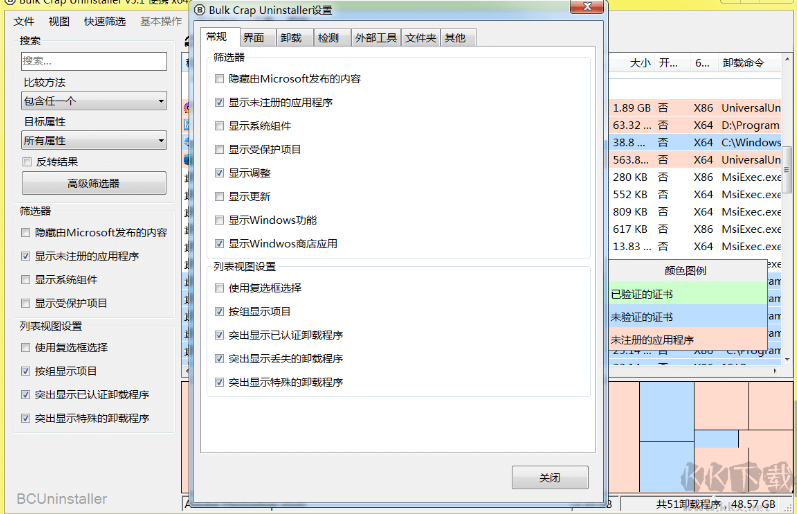This screenshot has height=514, width=797.
Task: Open the 文件 menu in main window
Action: click(24, 21)
